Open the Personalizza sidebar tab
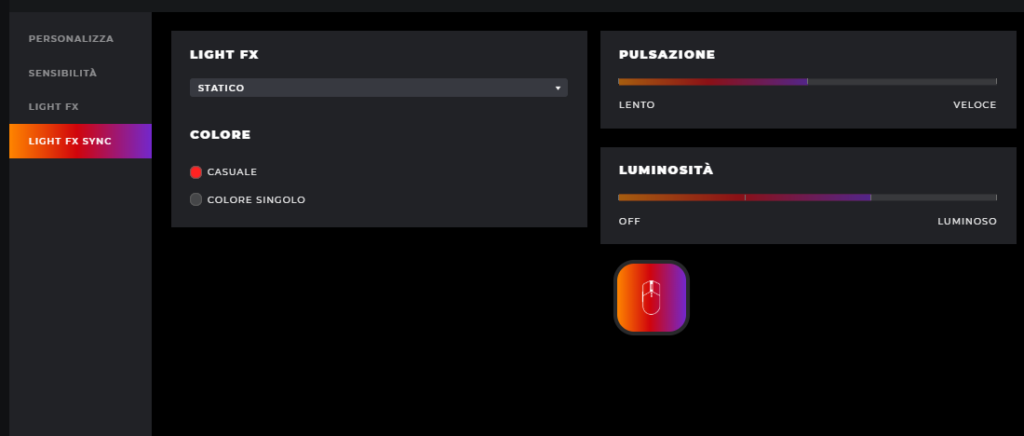The height and width of the screenshot is (436, 1024). (x=71, y=39)
